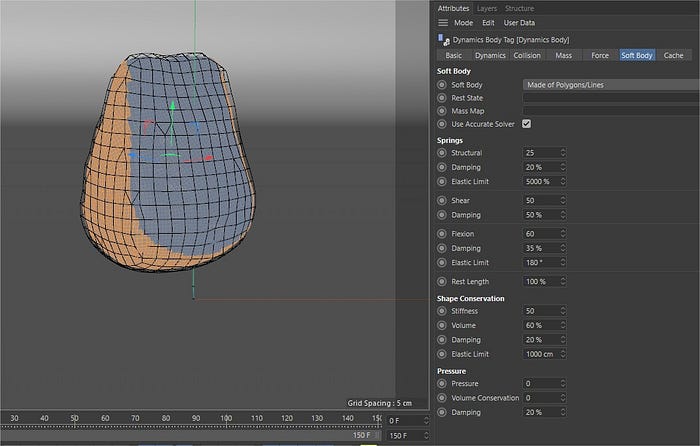Toggle Use Accurate Solver keyframe circle
The width and height of the screenshot is (700, 446).
point(442,124)
